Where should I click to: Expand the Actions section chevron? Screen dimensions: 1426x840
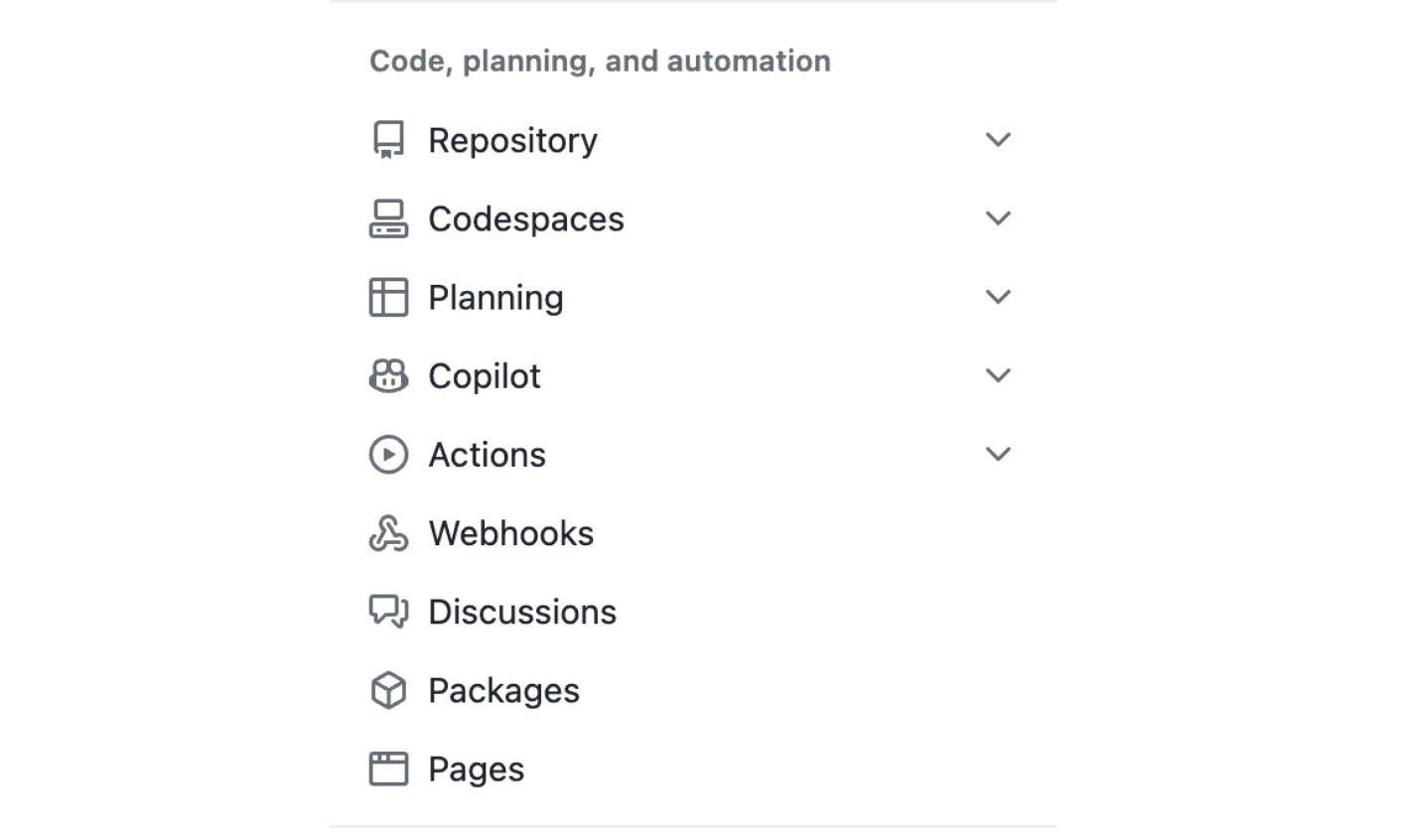[x=998, y=455]
